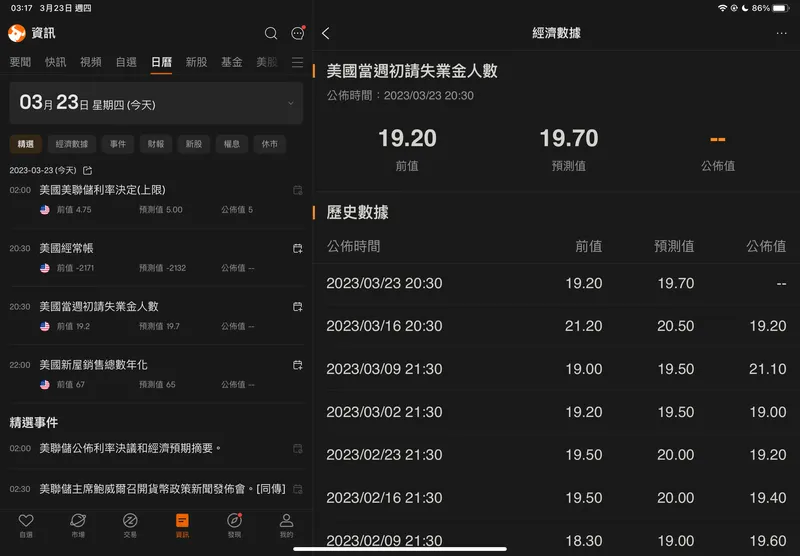Select the 日曆 tab
Image resolution: width=800 pixels, height=556 pixels.
tap(161, 62)
